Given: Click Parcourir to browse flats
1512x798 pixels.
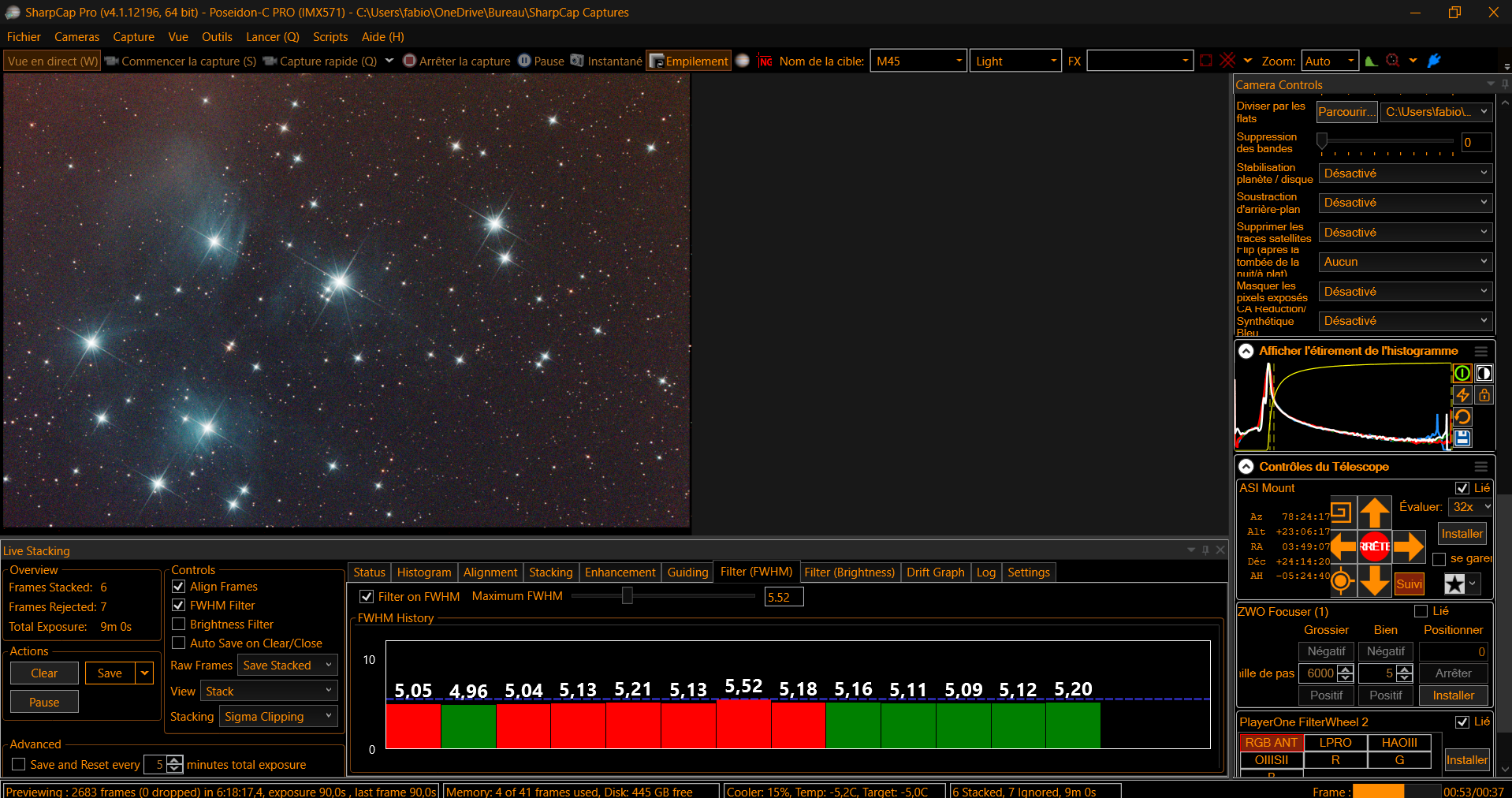Looking at the screenshot, I should point(1346,112).
